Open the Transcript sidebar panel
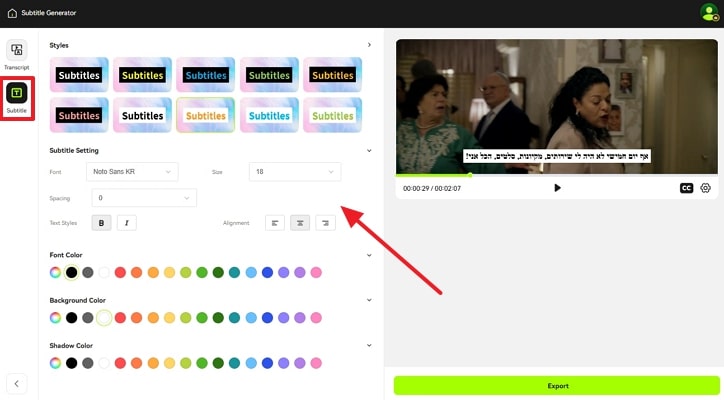 point(17,55)
